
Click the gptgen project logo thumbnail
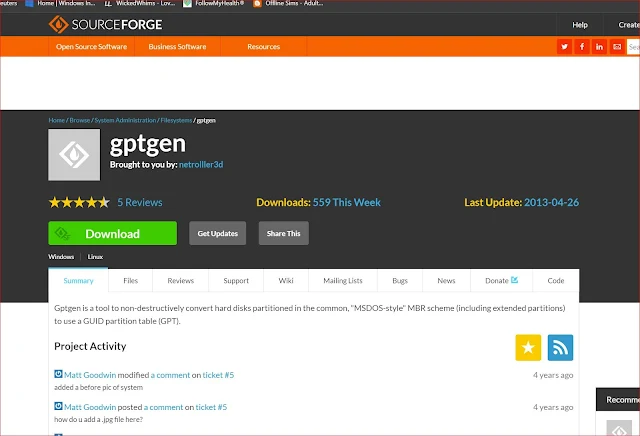pos(74,155)
